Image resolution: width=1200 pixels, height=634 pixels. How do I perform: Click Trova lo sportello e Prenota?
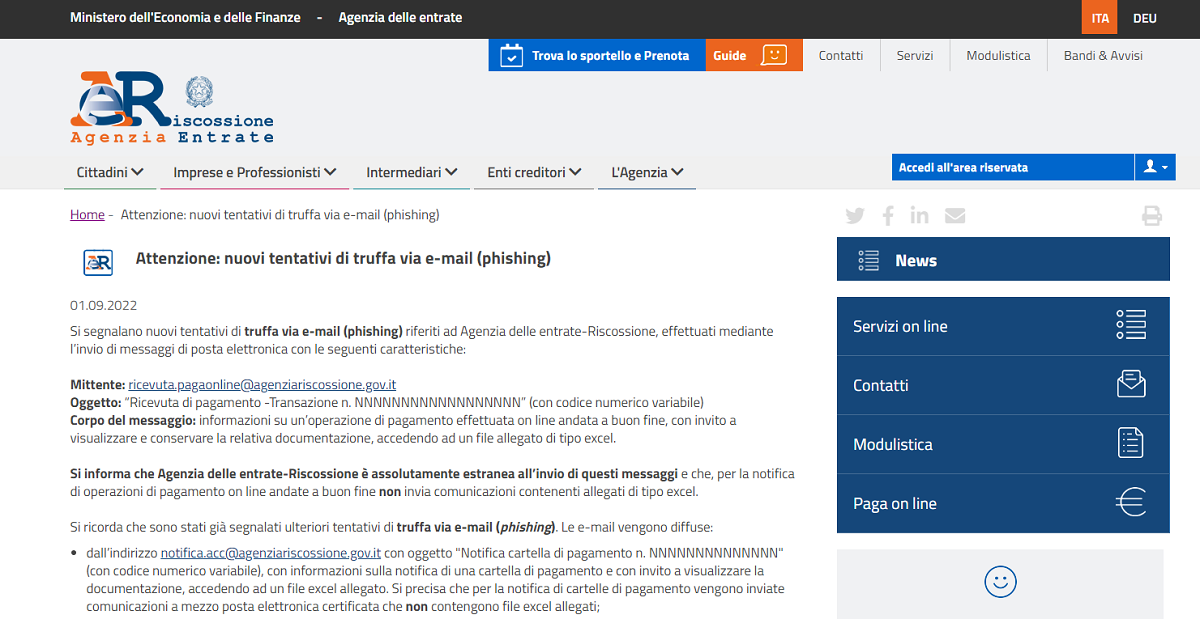(597, 55)
